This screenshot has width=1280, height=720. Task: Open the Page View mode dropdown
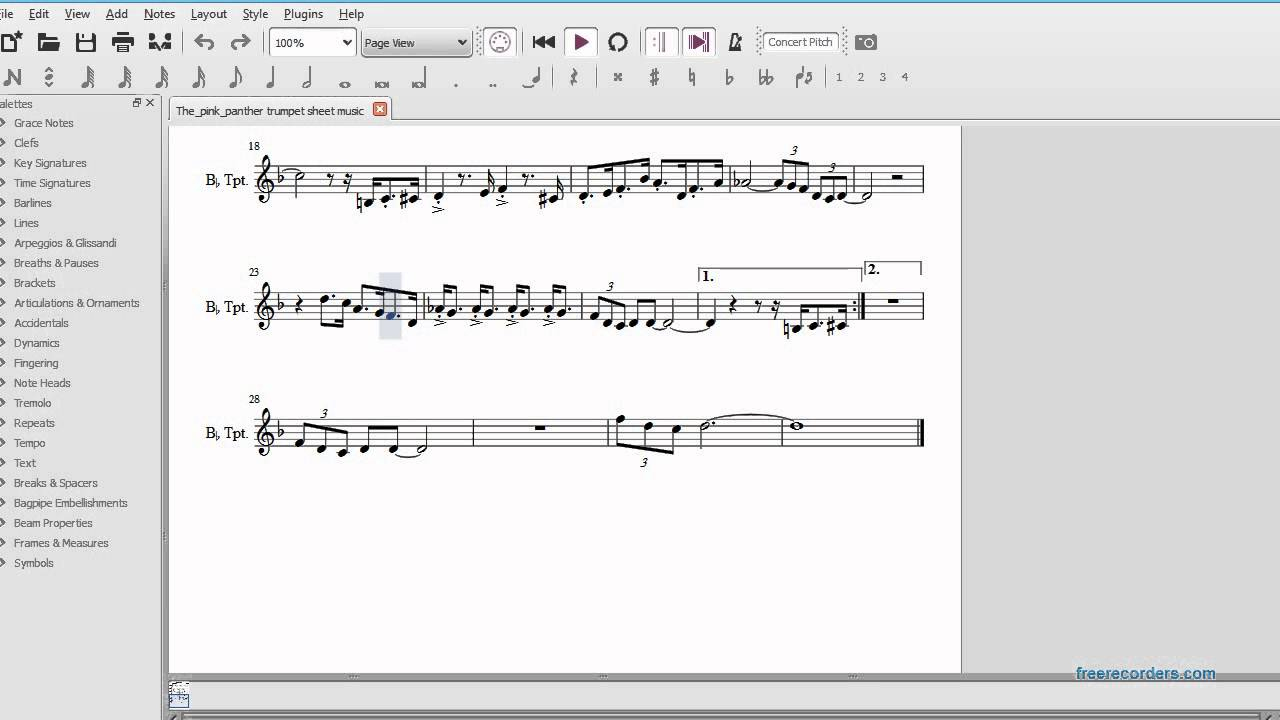tap(416, 42)
